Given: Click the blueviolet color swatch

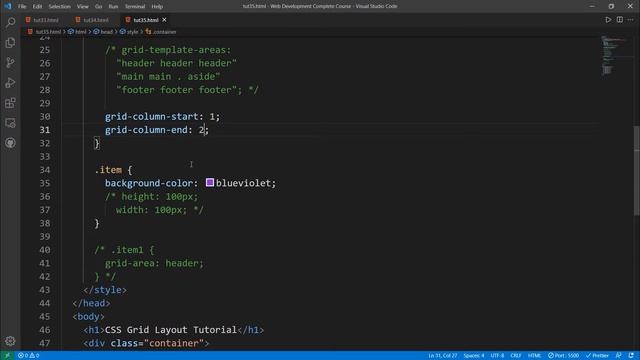Looking at the screenshot, I should [210, 182].
